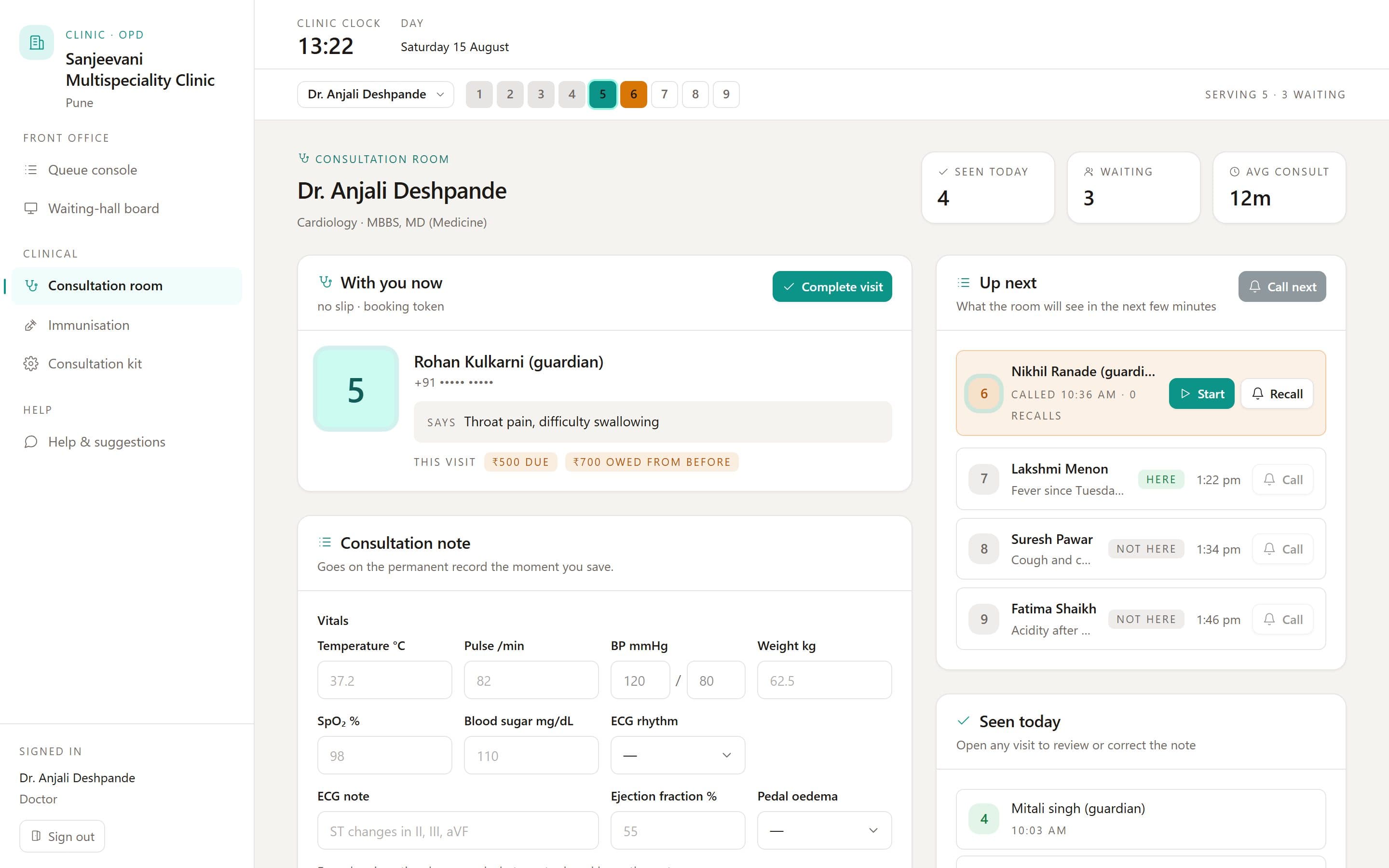
Task: Open the Dr. Anjali Deshpande doctor dropdown
Action: pyautogui.click(x=375, y=94)
